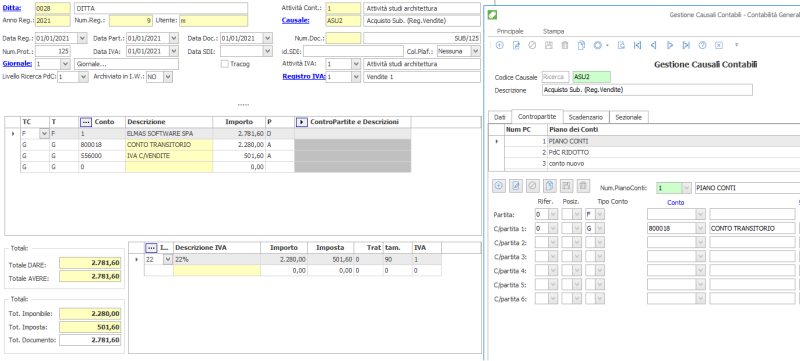Click the IVA C/VENDITE cell

coord(169,156)
